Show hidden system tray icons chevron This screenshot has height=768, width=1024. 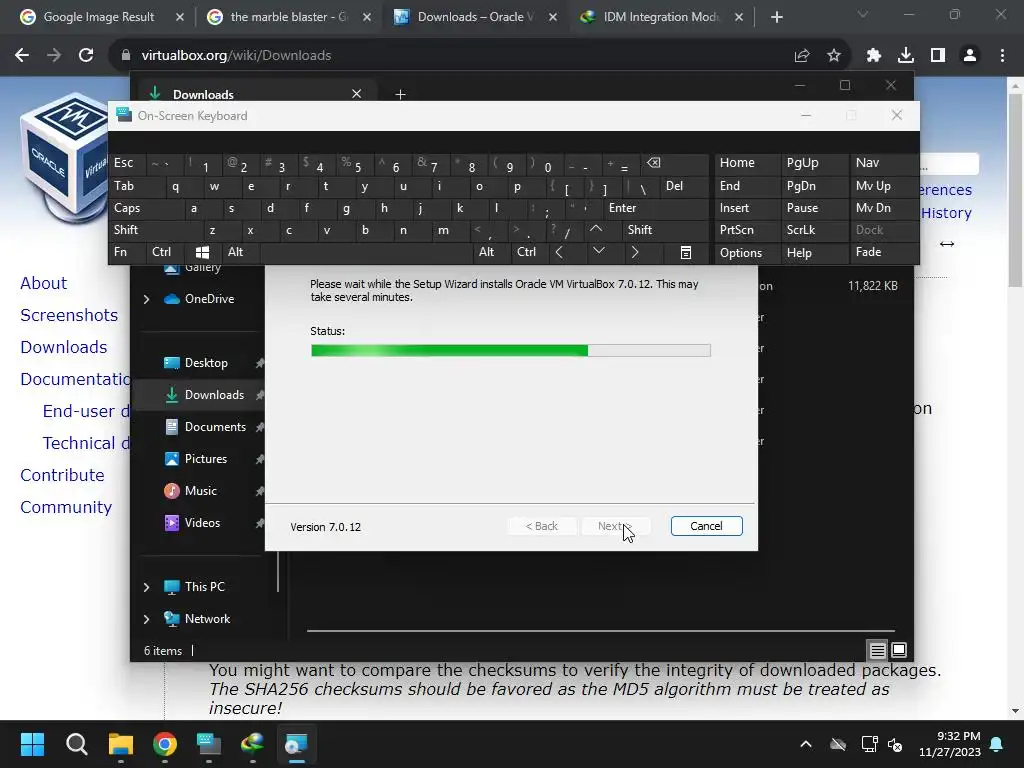tap(806, 744)
